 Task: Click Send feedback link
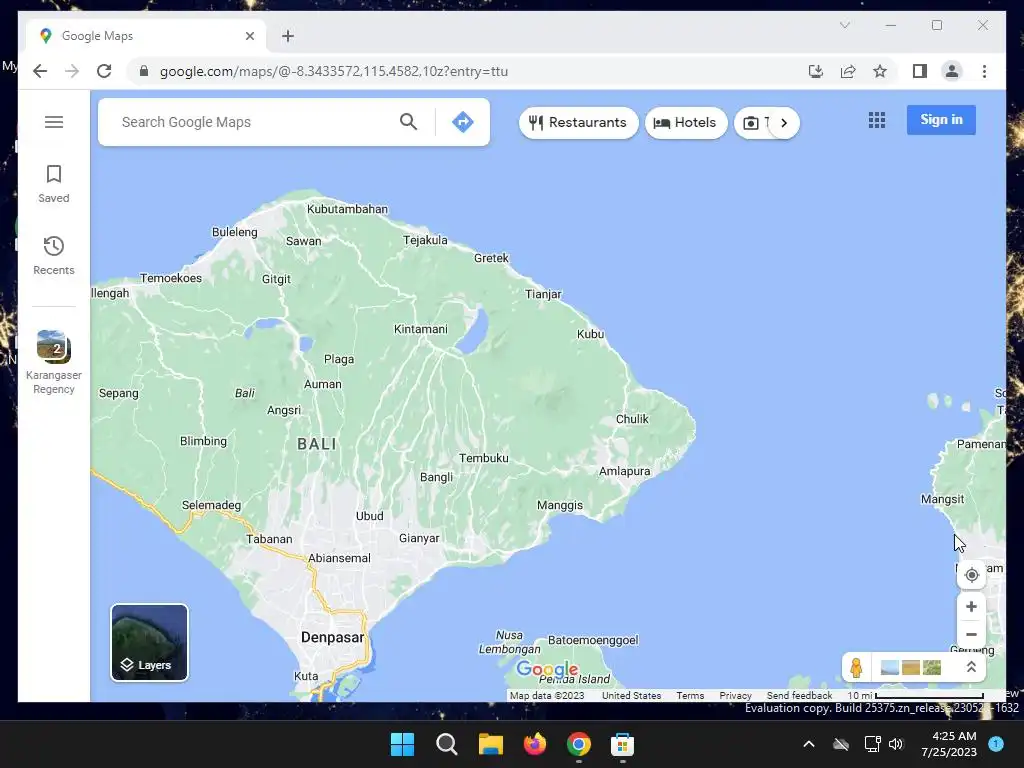coord(799,696)
